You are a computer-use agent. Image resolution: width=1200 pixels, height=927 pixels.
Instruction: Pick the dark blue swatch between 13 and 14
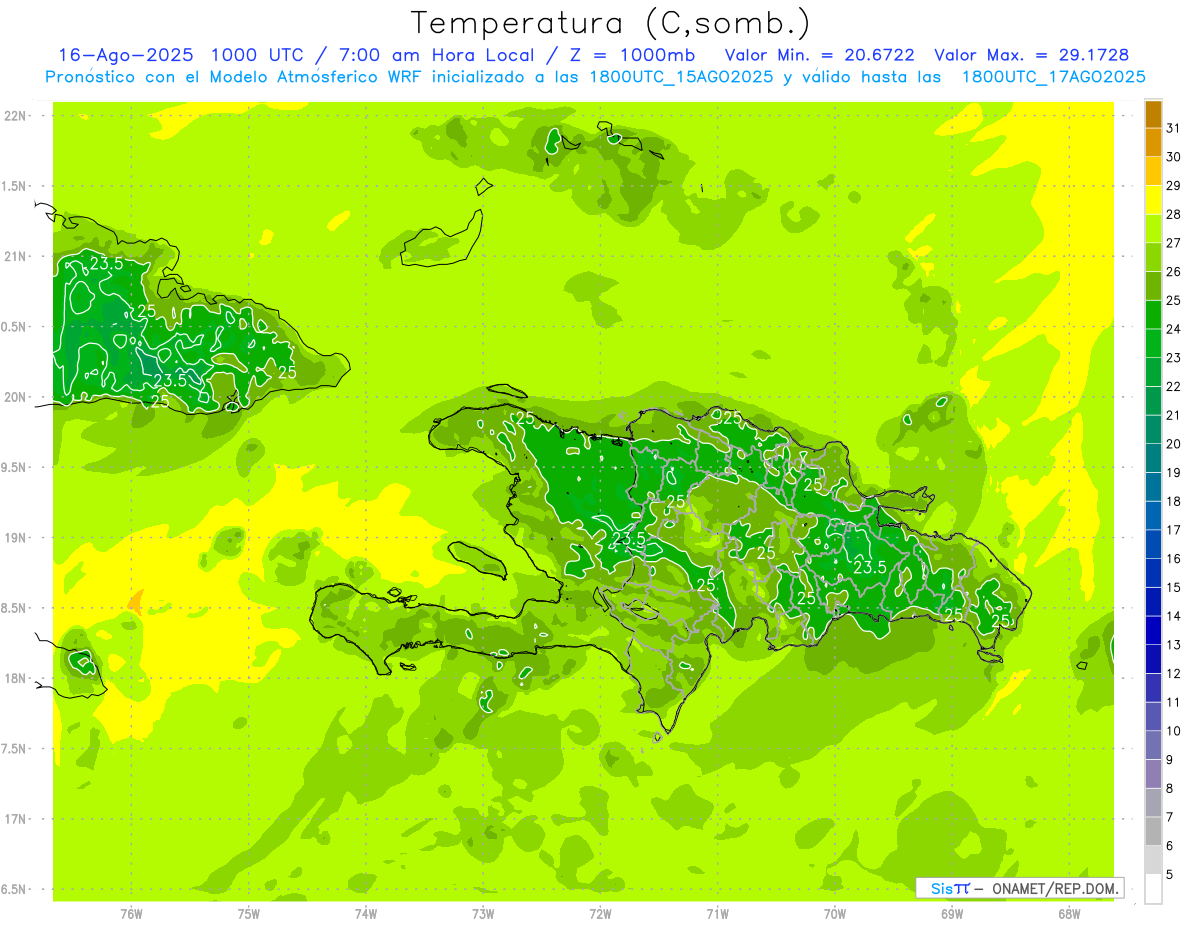(x=1153, y=630)
